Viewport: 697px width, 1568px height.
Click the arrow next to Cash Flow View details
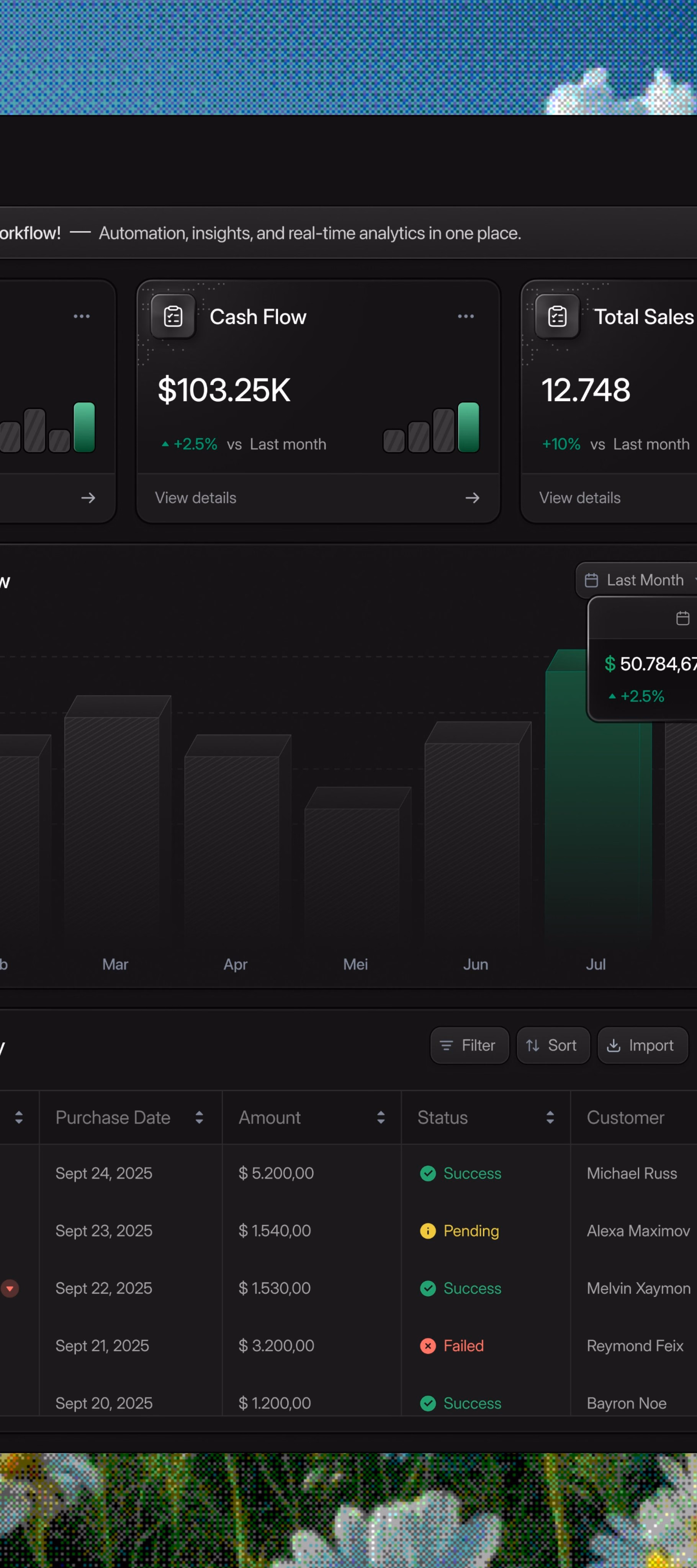472,498
